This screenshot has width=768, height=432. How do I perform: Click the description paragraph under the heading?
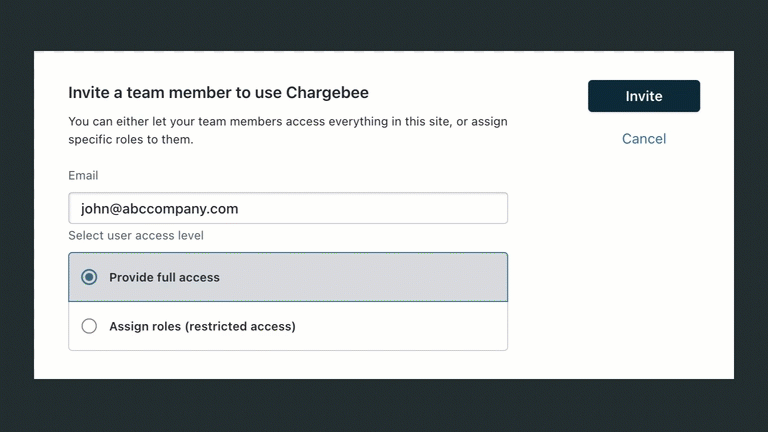pyautogui.click(x=288, y=131)
